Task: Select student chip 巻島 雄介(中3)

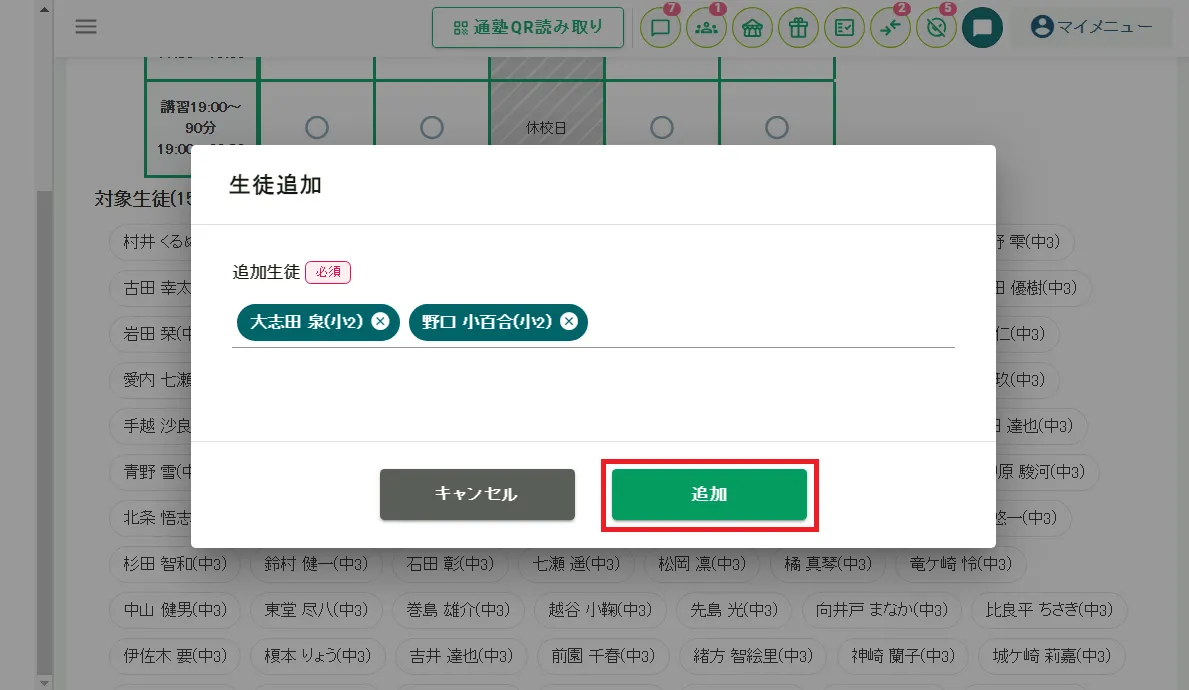Action: pyautogui.click(x=458, y=610)
